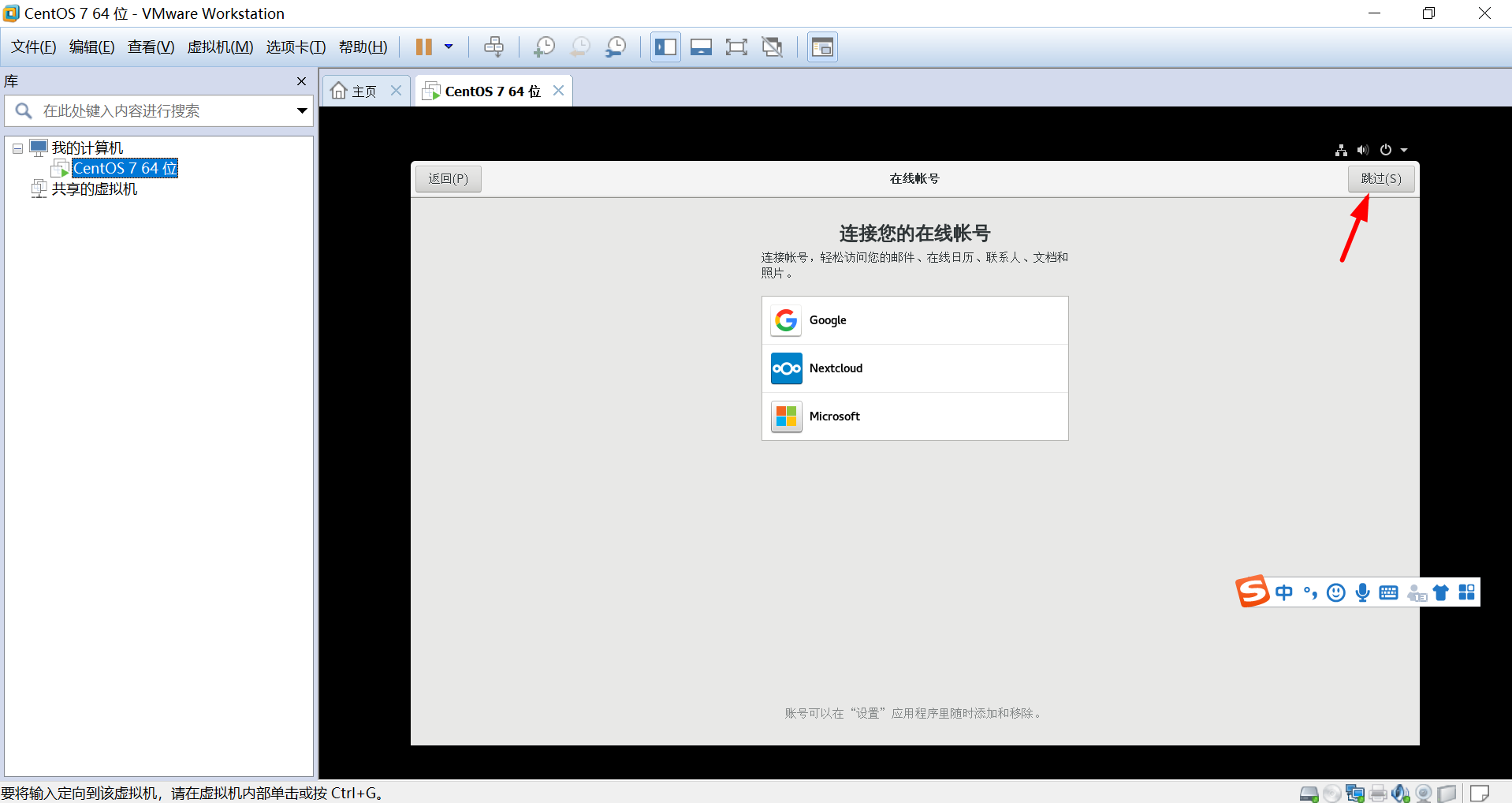Open the Sogou emoji smiley panel
Screen dimensions: 1512x803
[1336, 592]
